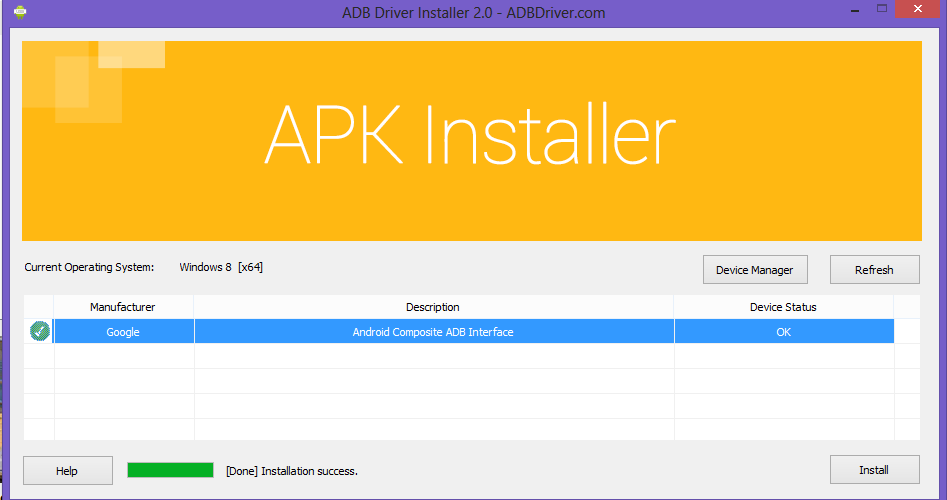This screenshot has height=500, width=947.
Task: Sort by the Manufacturer column header
Action: (123, 307)
